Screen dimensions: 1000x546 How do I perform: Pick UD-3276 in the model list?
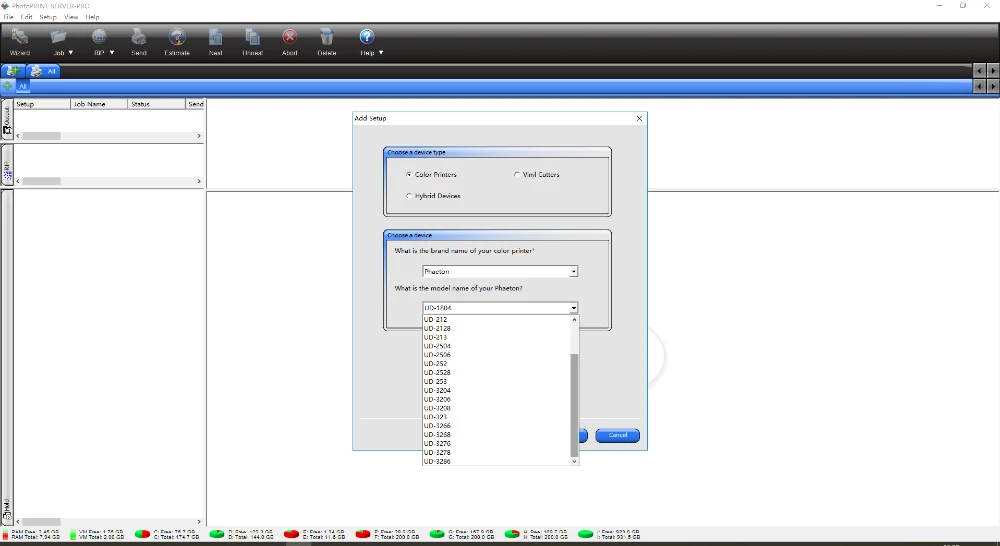tap(496, 443)
